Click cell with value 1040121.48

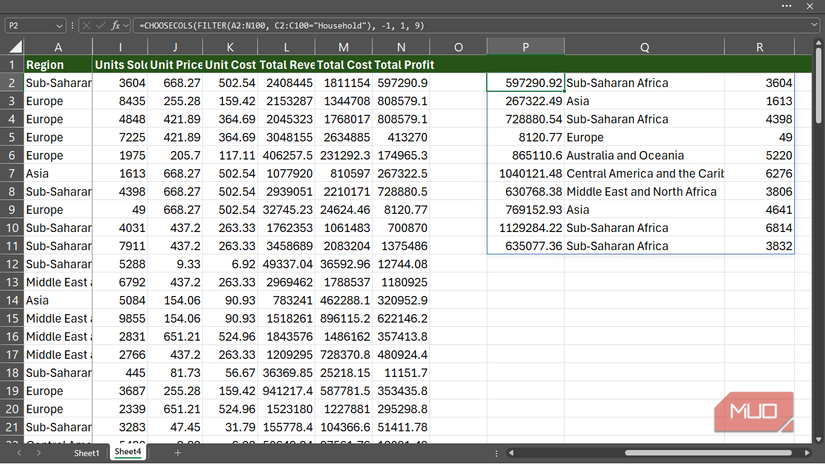526,173
